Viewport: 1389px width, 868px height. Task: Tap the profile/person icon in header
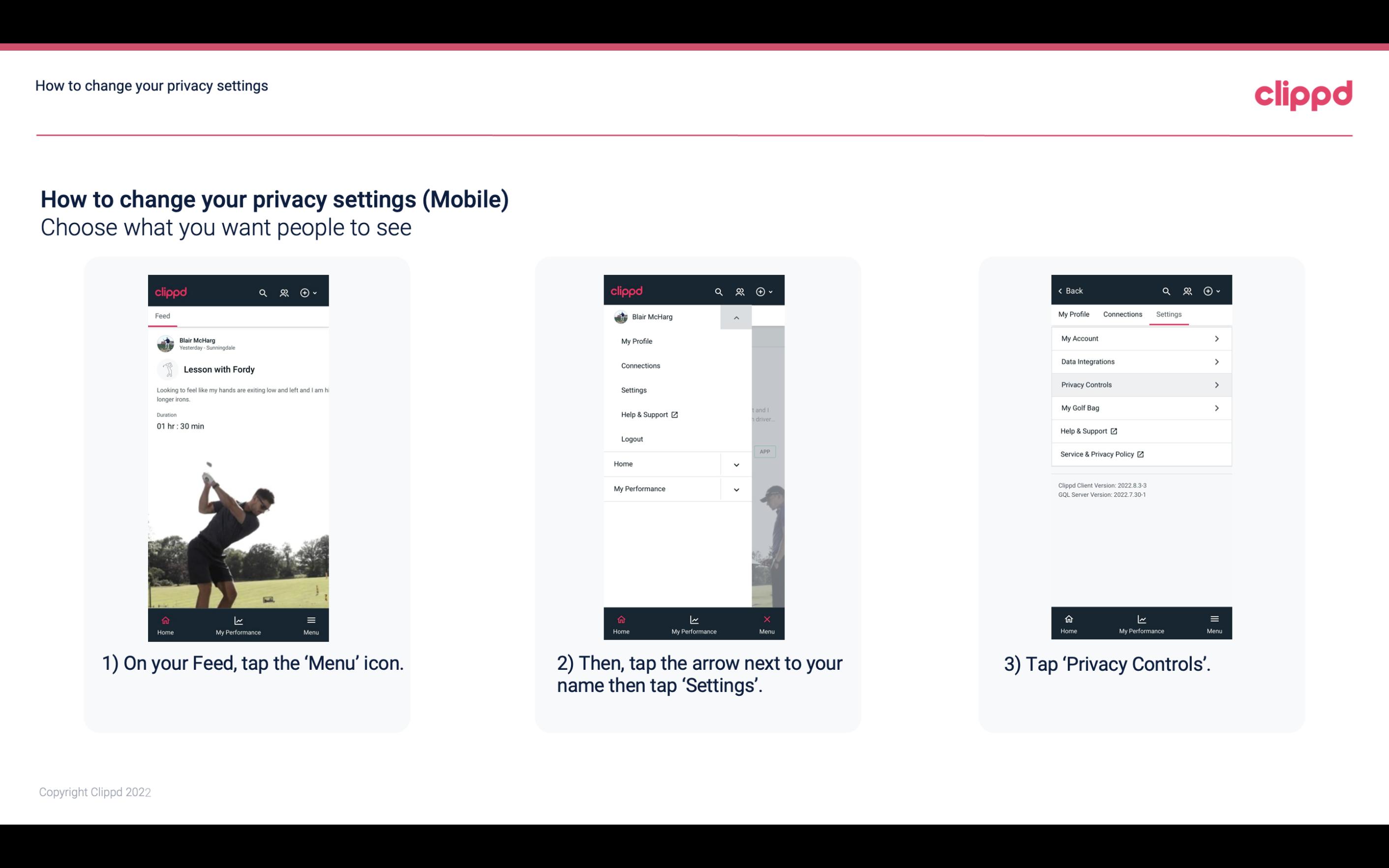(x=285, y=292)
